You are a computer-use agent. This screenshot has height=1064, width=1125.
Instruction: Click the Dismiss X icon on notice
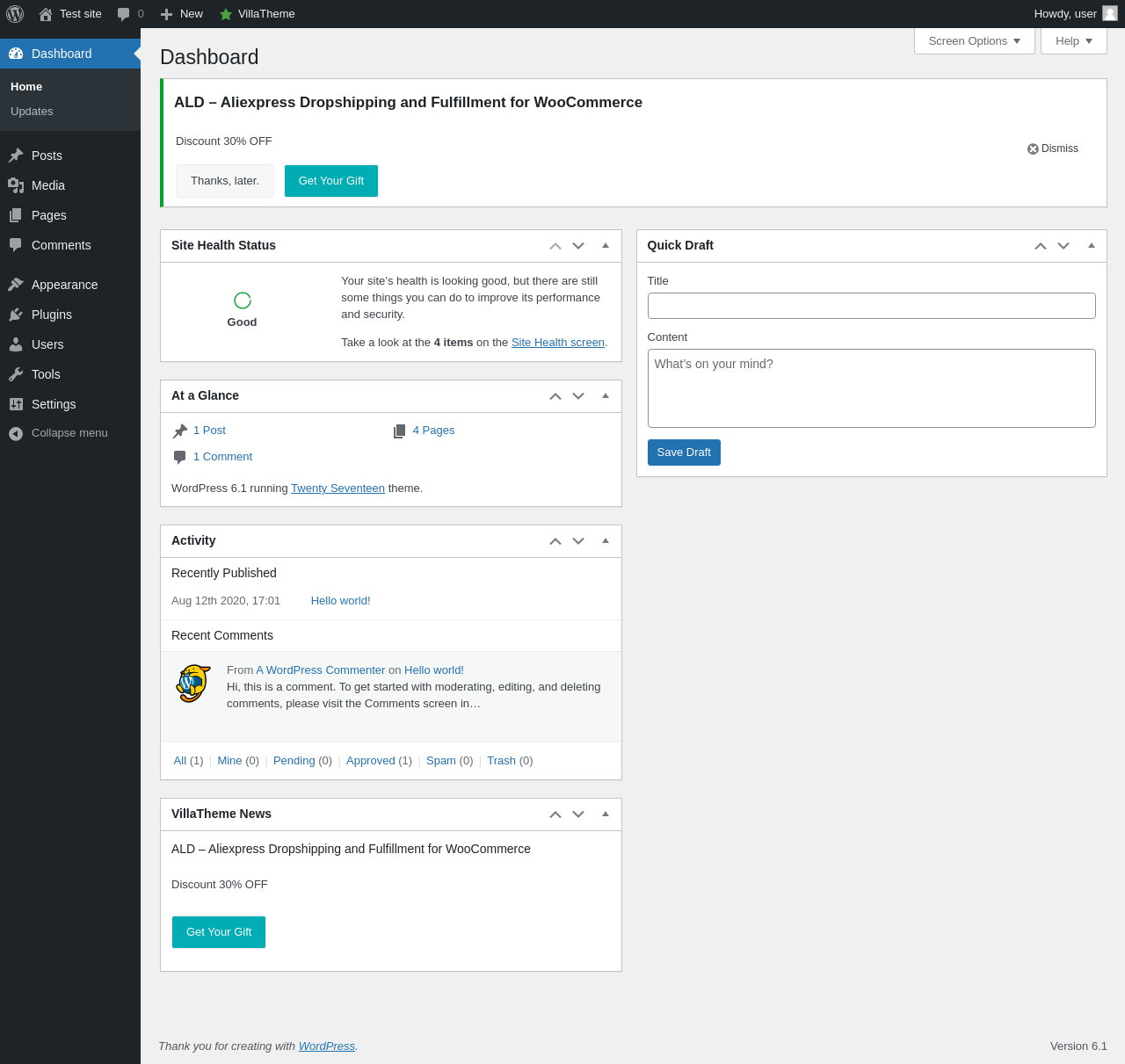(1033, 148)
